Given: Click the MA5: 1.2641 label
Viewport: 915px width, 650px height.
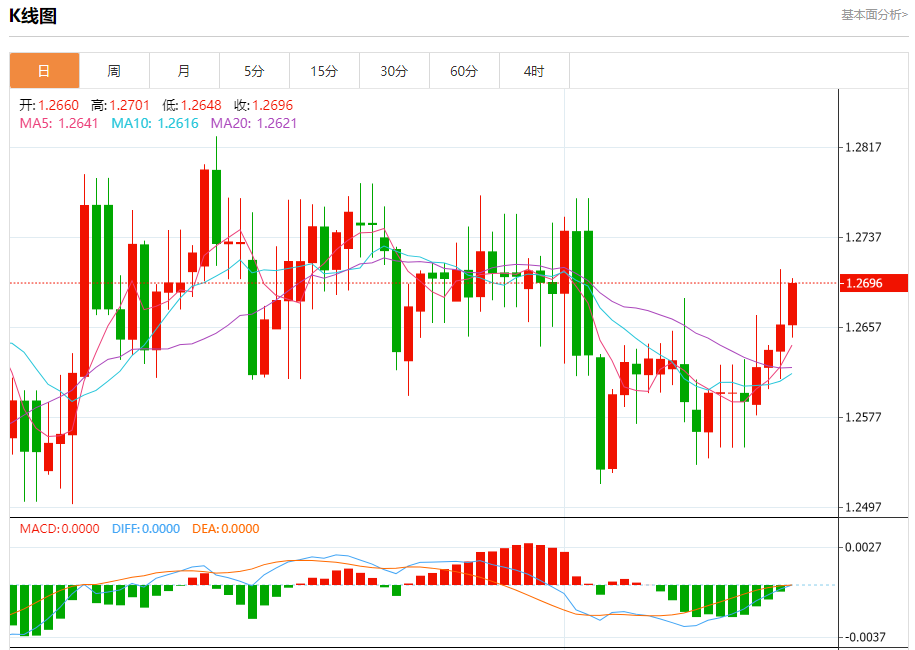Looking at the screenshot, I should (x=59, y=124).
